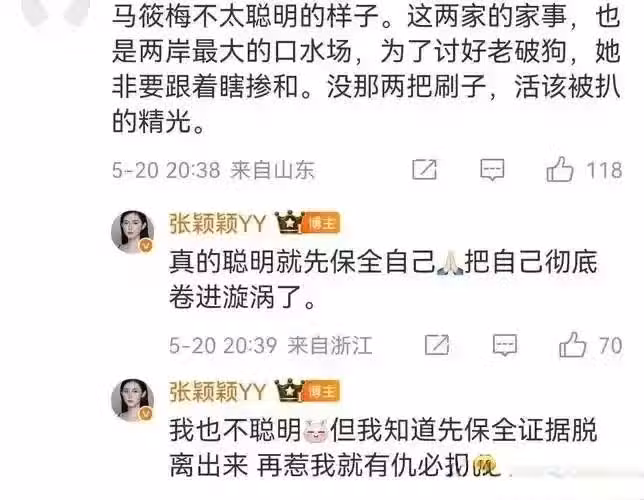This screenshot has width=644, height=500.
Task: Tap the 博主 tag on second reply
Action: click(x=322, y=391)
